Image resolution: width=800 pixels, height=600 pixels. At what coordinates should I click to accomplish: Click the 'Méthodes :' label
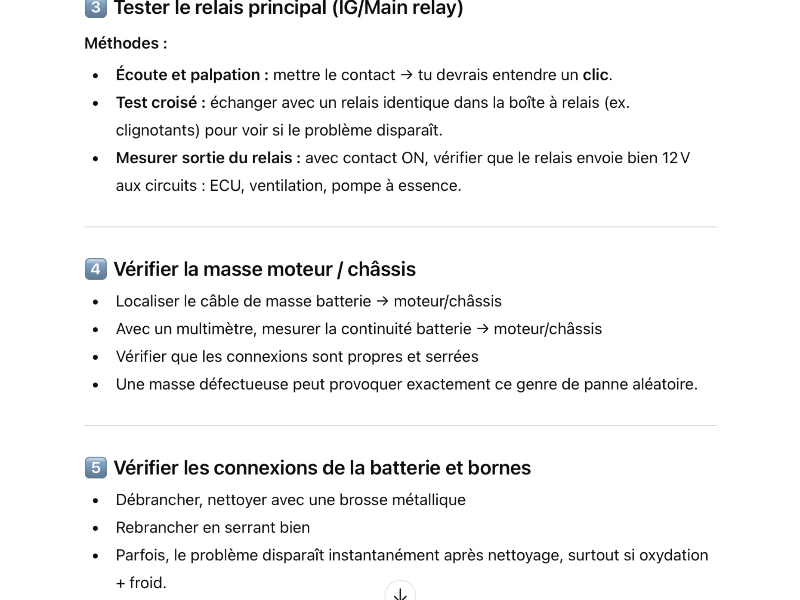pos(126,43)
